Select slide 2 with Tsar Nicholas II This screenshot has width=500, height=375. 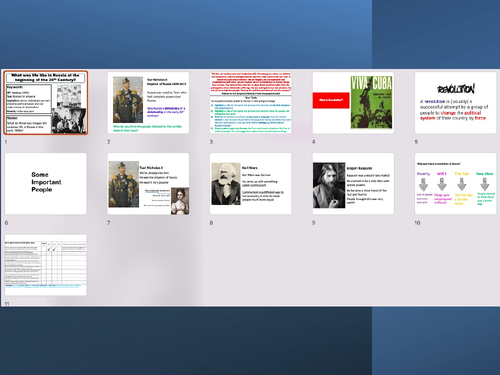click(148, 103)
